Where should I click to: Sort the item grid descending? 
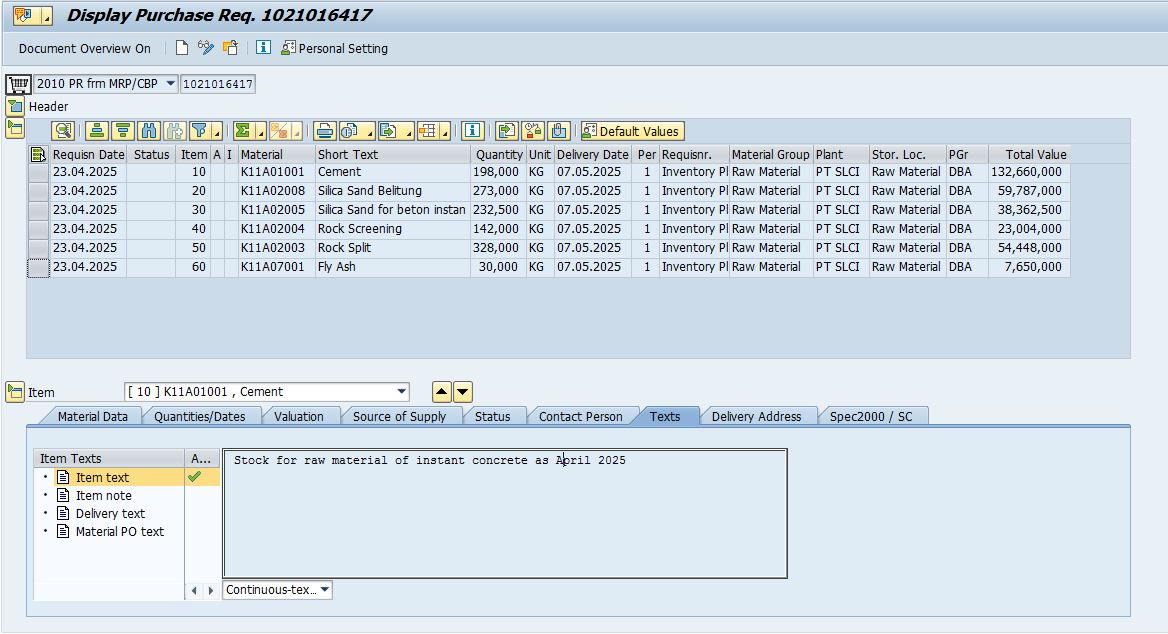click(x=123, y=131)
